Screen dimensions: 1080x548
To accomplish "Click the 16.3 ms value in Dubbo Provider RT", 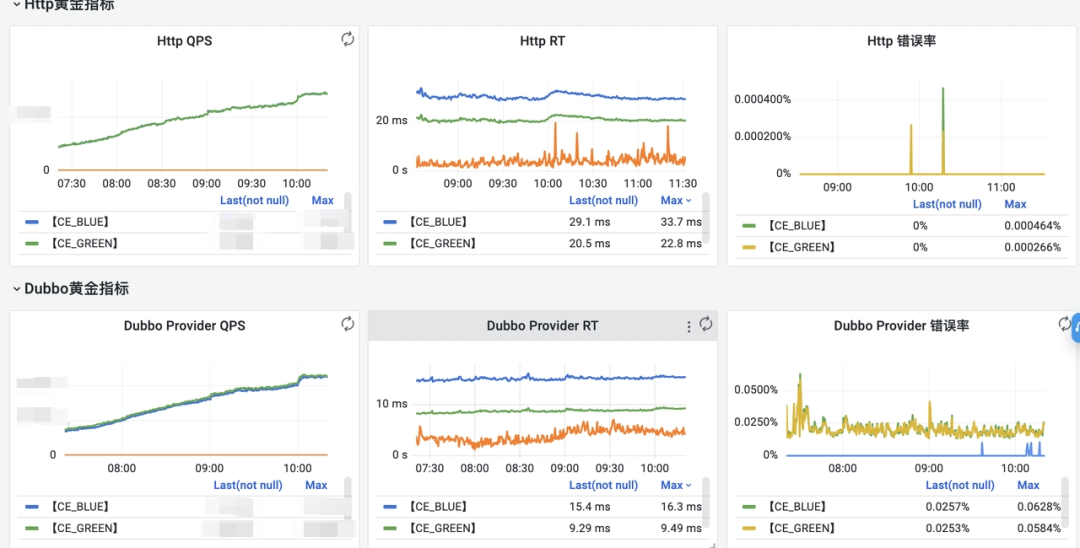I will (x=681, y=507).
